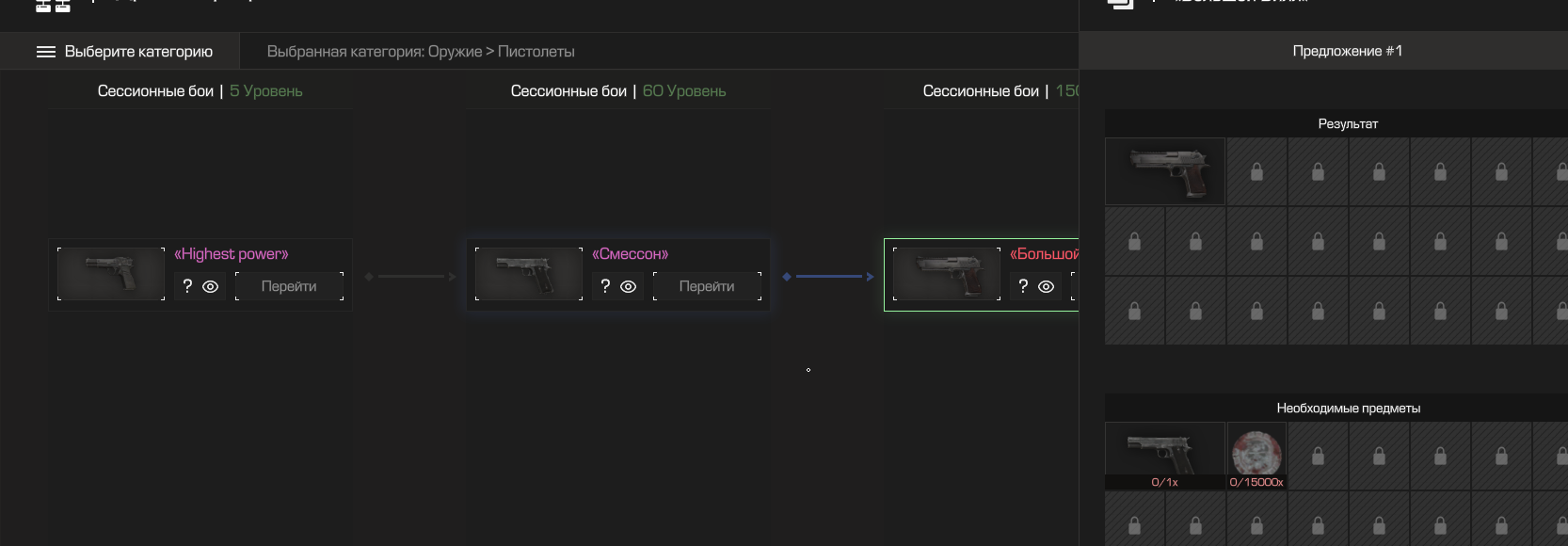Show help for «Highest power» pistol
The height and width of the screenshot is (546, 1568).
[x=187, y=286]
